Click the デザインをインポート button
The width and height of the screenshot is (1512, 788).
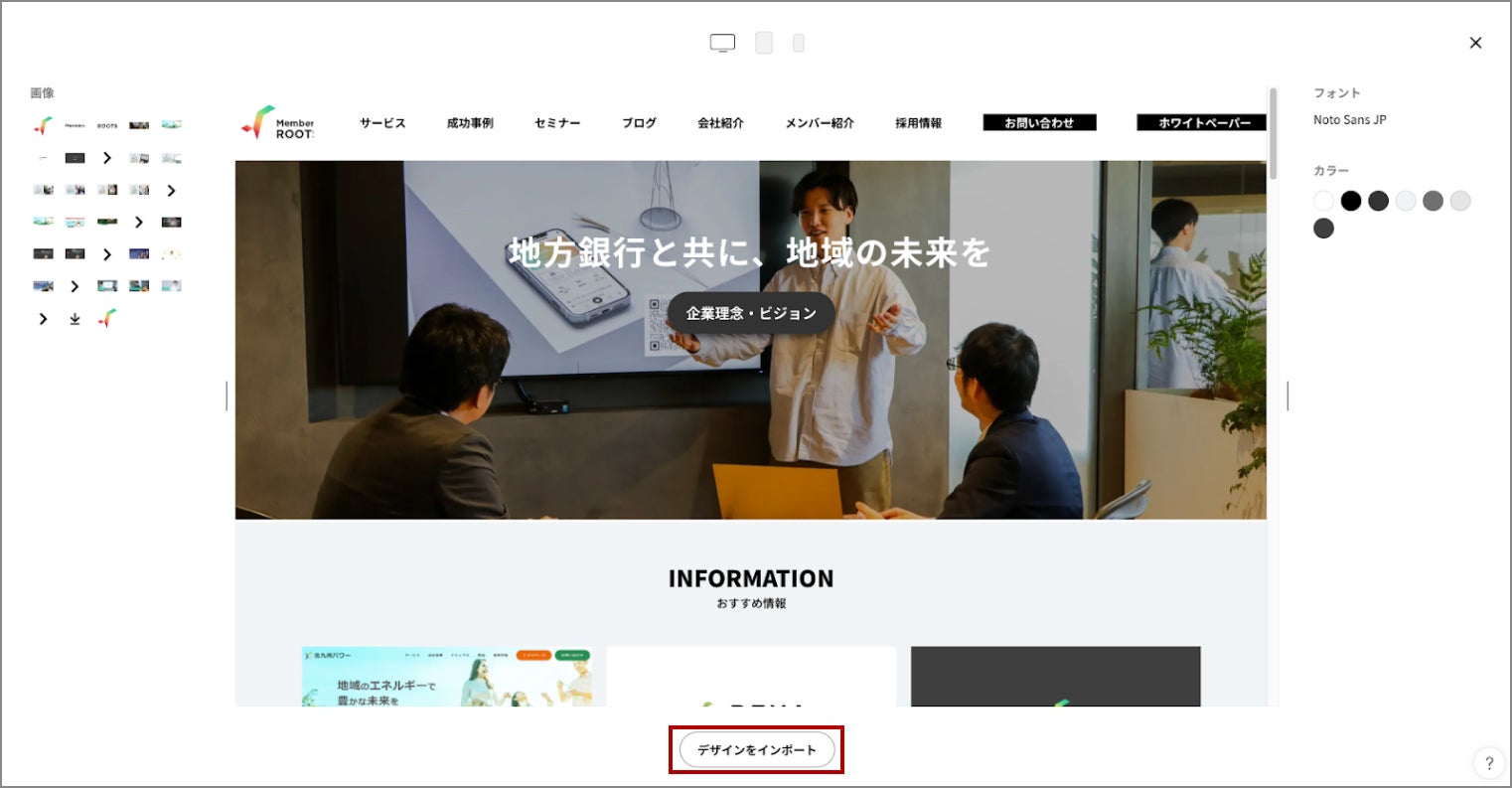pyautogui.click(x=756, y=749)
